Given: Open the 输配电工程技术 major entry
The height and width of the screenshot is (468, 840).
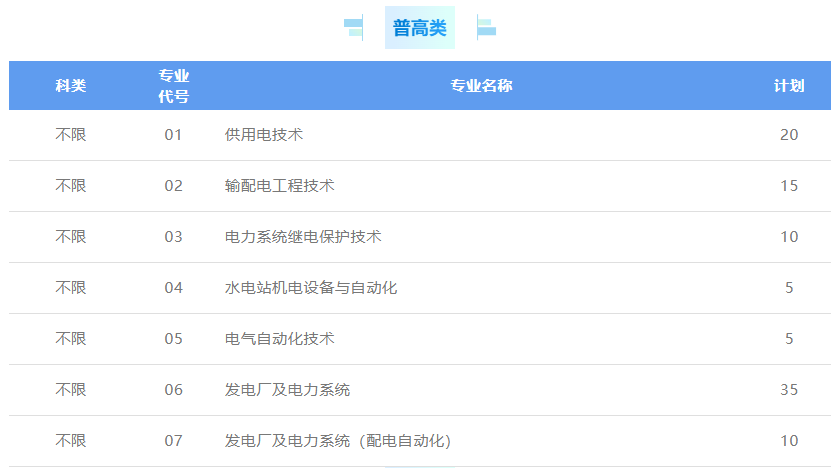Looking at the screenshot, I should (x=280, y=186).
